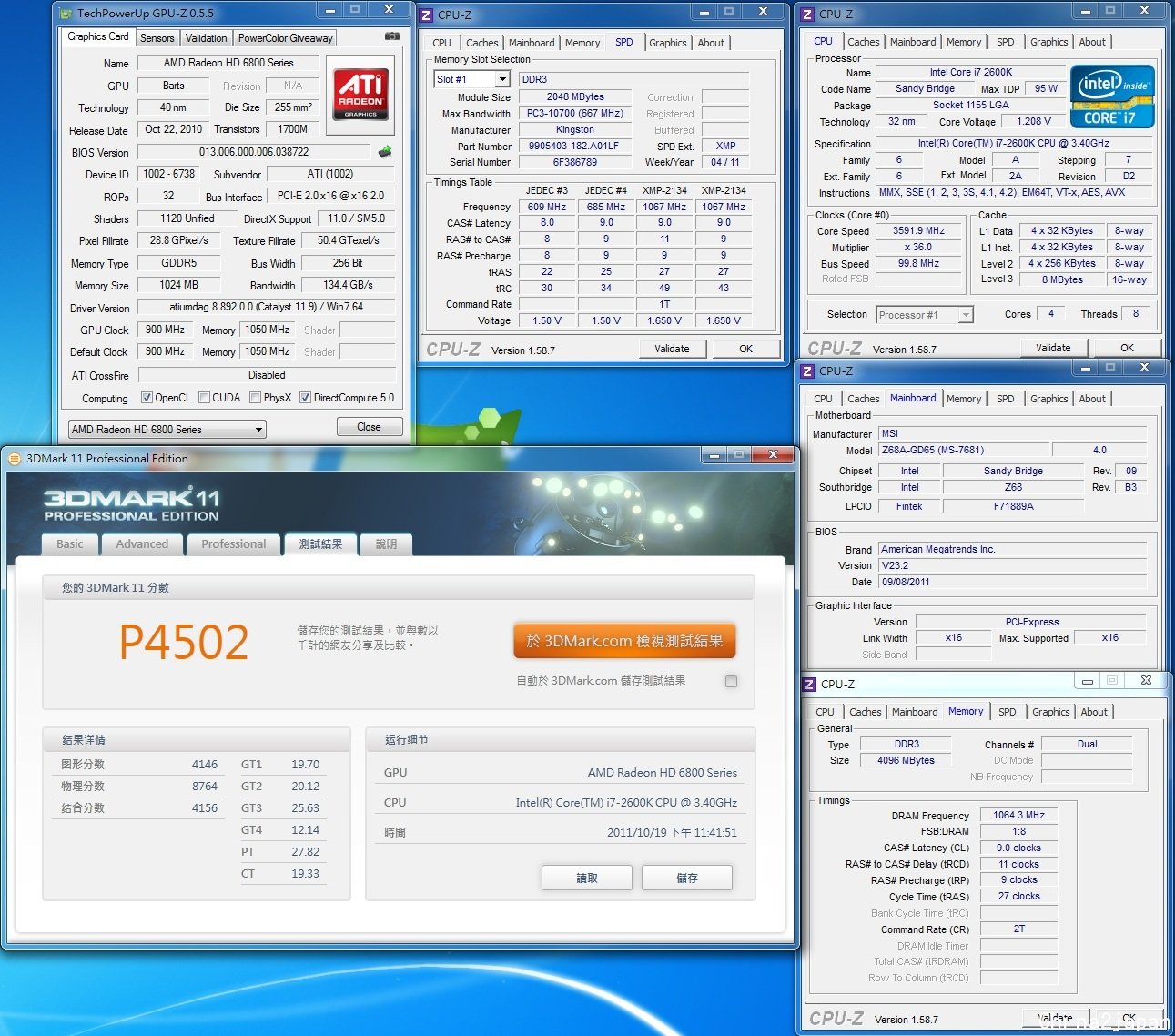Click Validate in the CPU-Z SPD window
Screen dimensions: 1175x1036
click(672, 349)
